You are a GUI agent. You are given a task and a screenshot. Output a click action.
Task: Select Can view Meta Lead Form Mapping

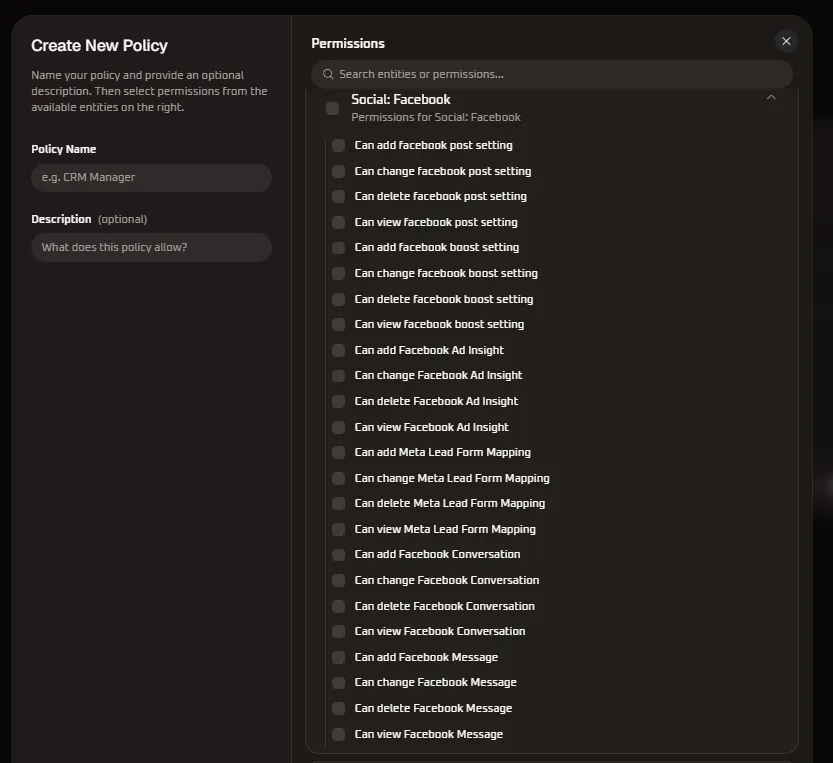tap(338, 529)
